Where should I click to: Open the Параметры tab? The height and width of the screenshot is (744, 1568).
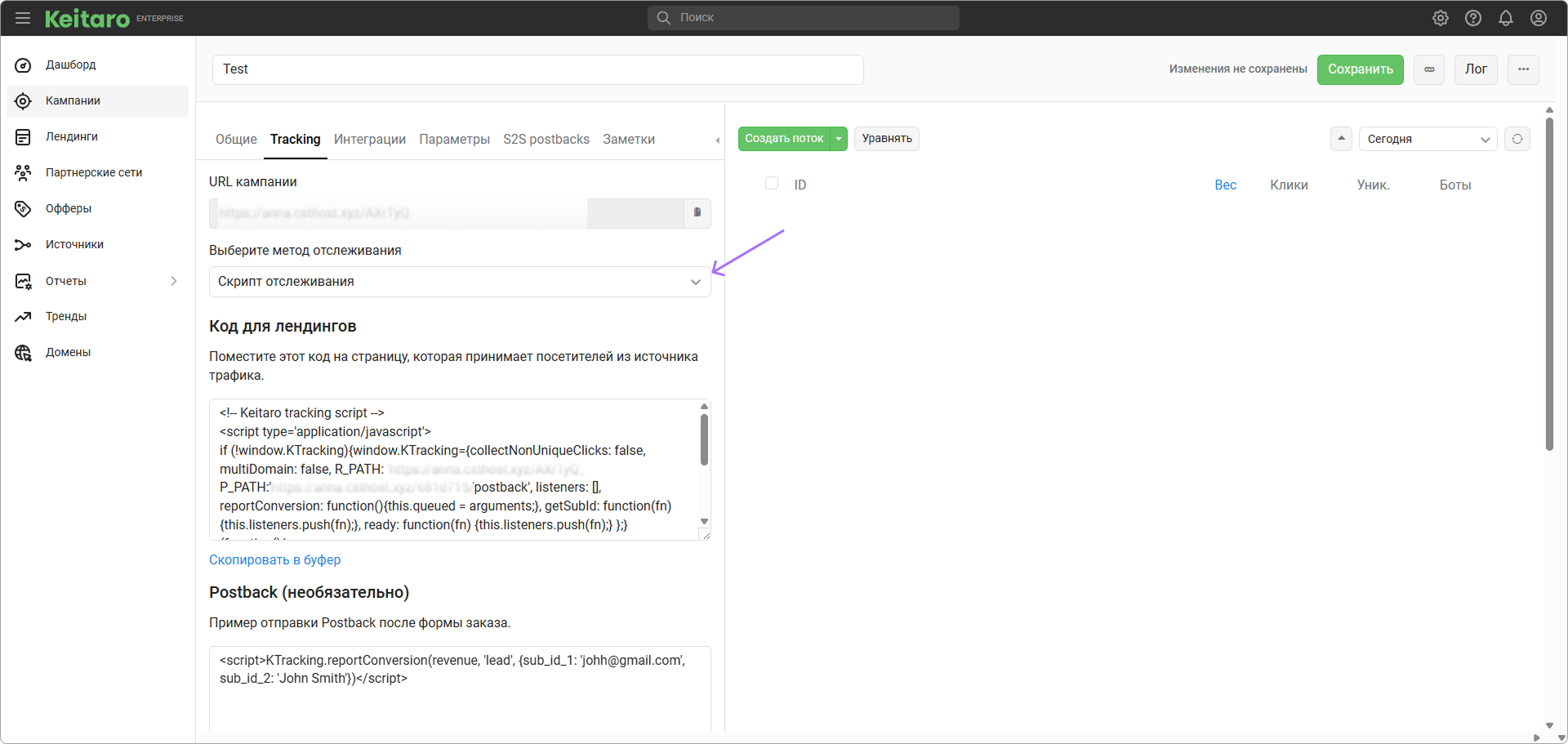coord(455,140)
